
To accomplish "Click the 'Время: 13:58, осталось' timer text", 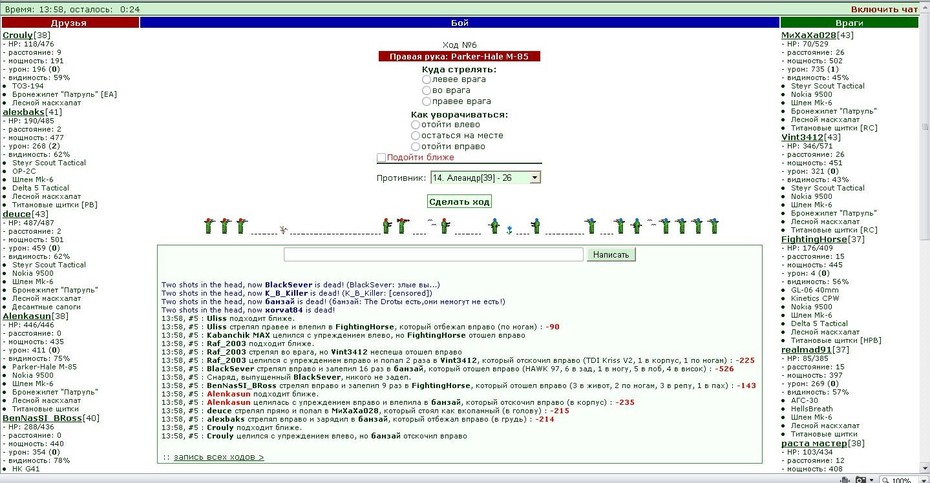I will [72, 9].
